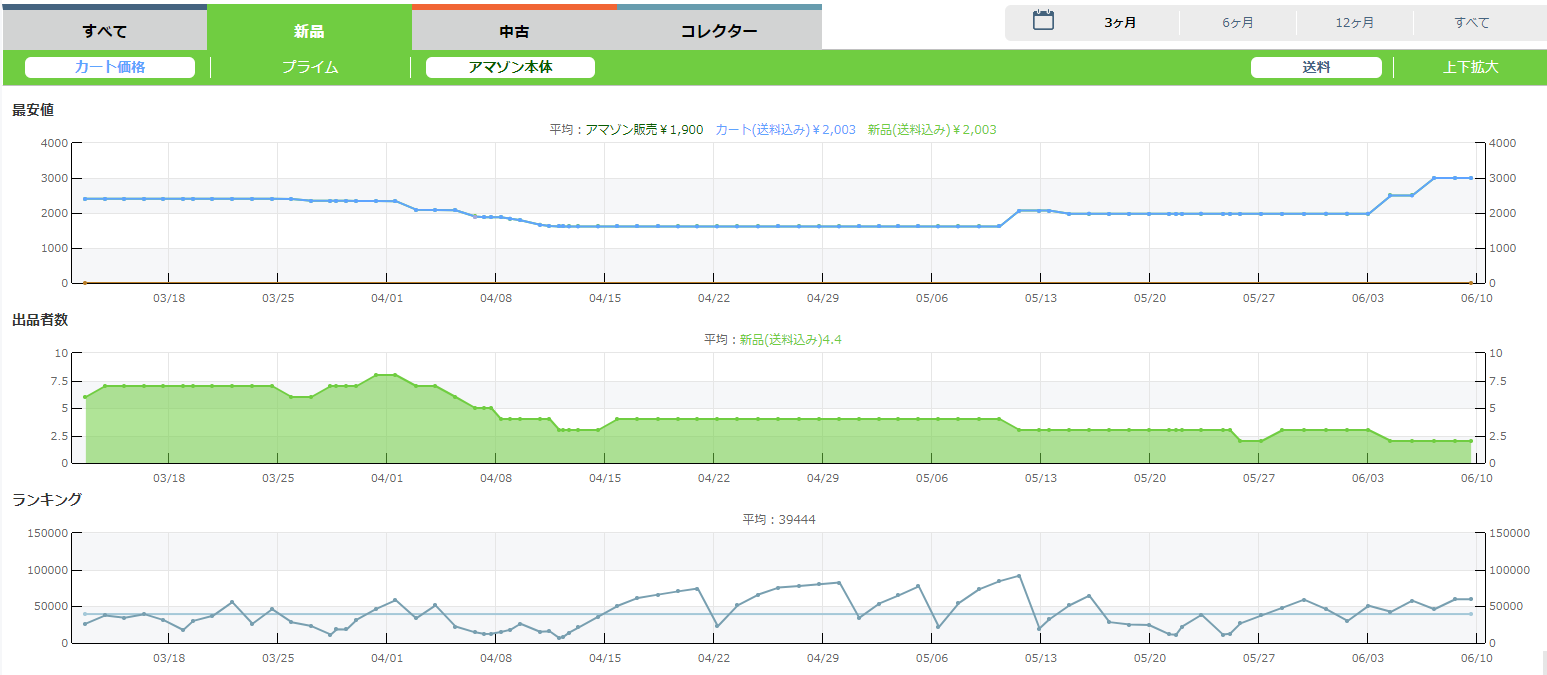Click the 上下拡大 button
The height and width of the screenshot is (675, 1547).
click(1470, 67)
